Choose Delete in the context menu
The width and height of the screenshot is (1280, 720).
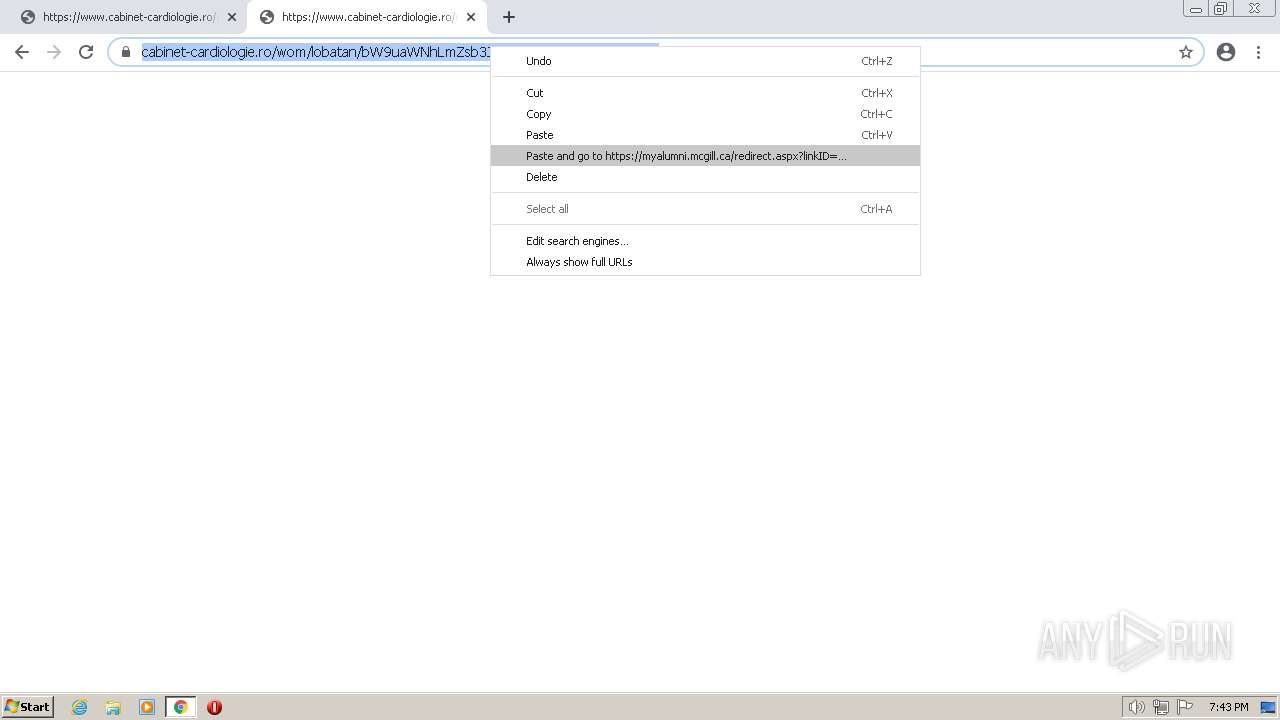coord(705,177)
